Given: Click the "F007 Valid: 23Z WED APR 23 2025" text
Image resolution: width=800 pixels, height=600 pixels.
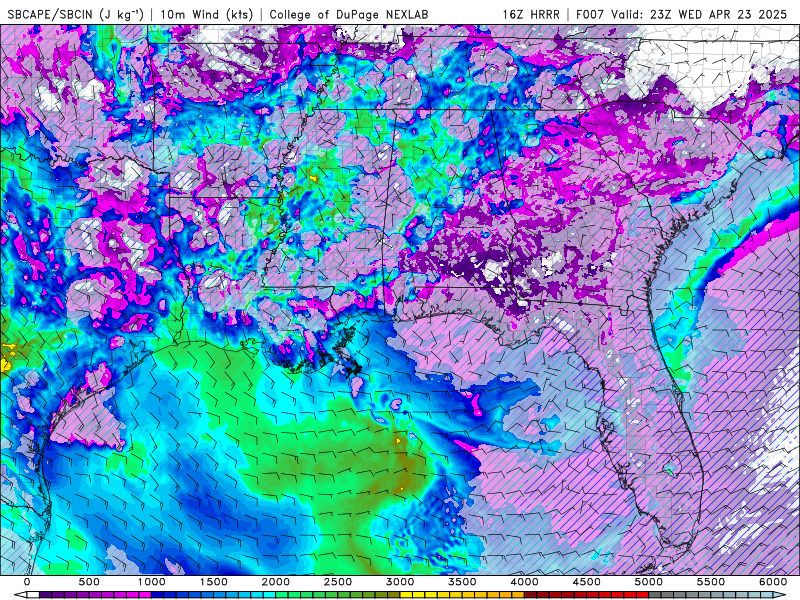Looking at the screenshot, I should [x=682, y=15].
